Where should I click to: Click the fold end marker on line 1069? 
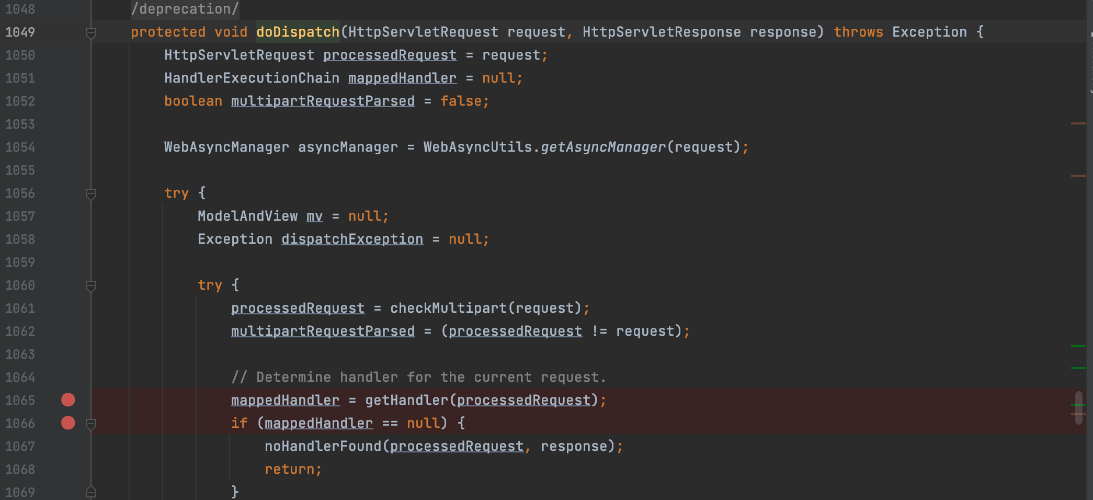(x=90, y=492)
